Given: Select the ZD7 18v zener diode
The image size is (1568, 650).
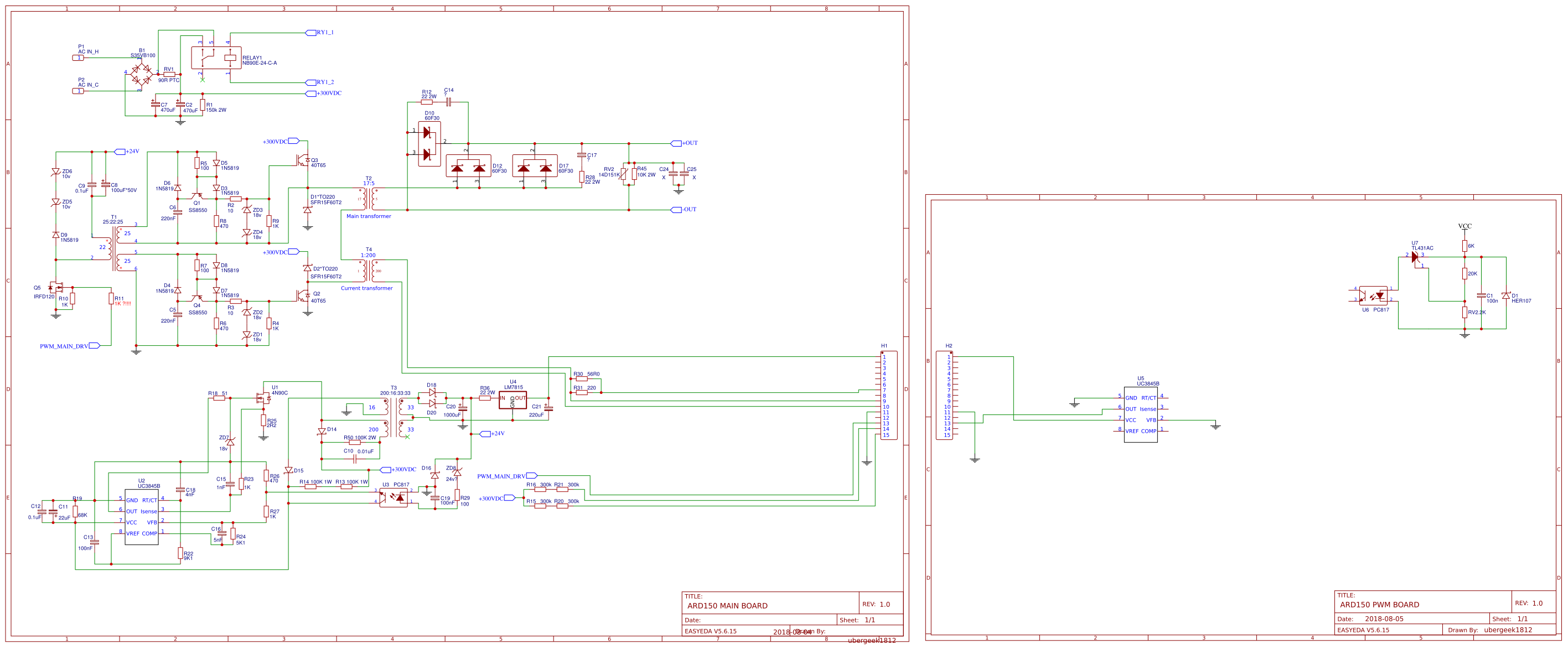Looking at the screenshot, I should (230, 443).
